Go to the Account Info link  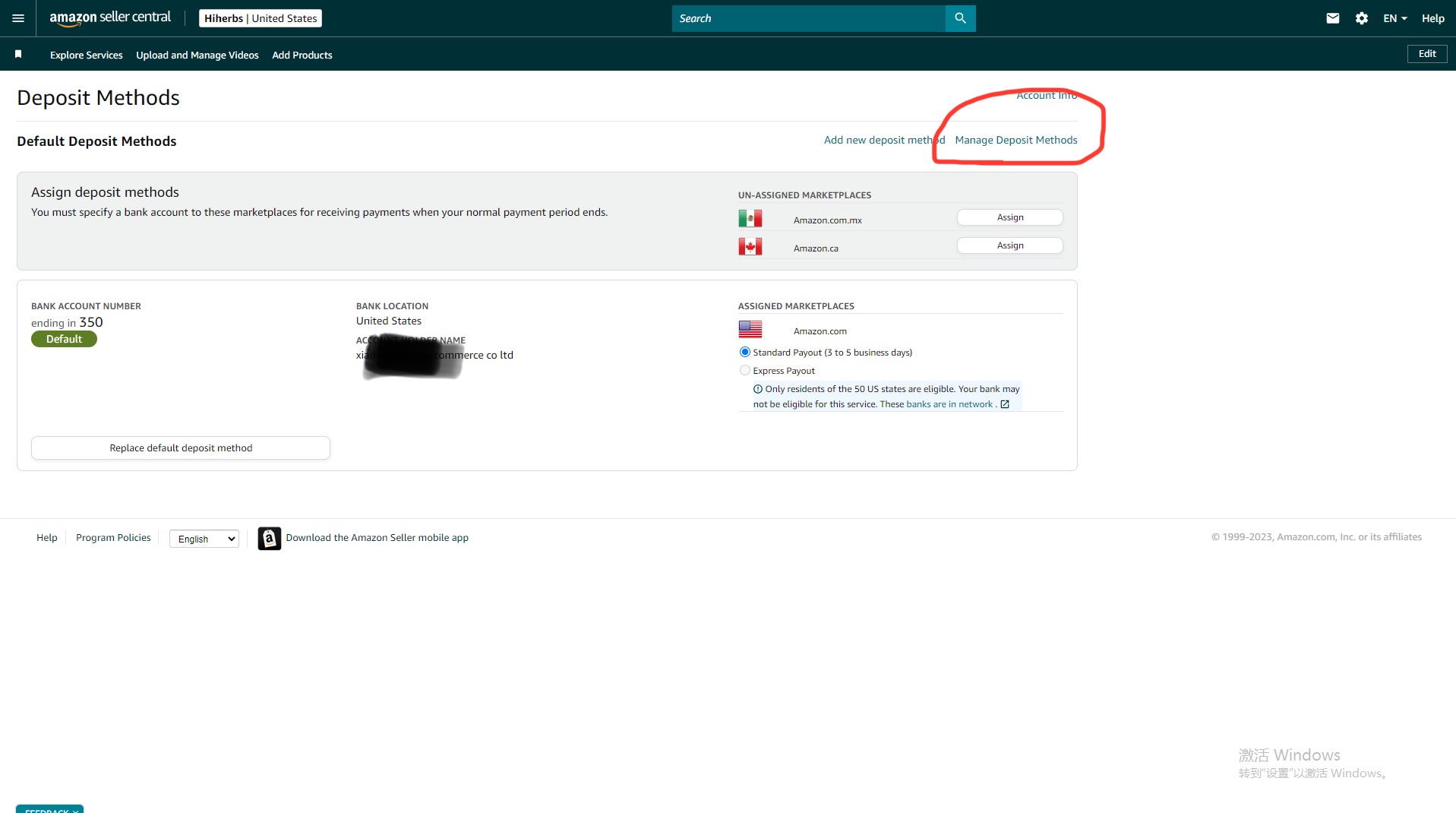coord(1047,95)
